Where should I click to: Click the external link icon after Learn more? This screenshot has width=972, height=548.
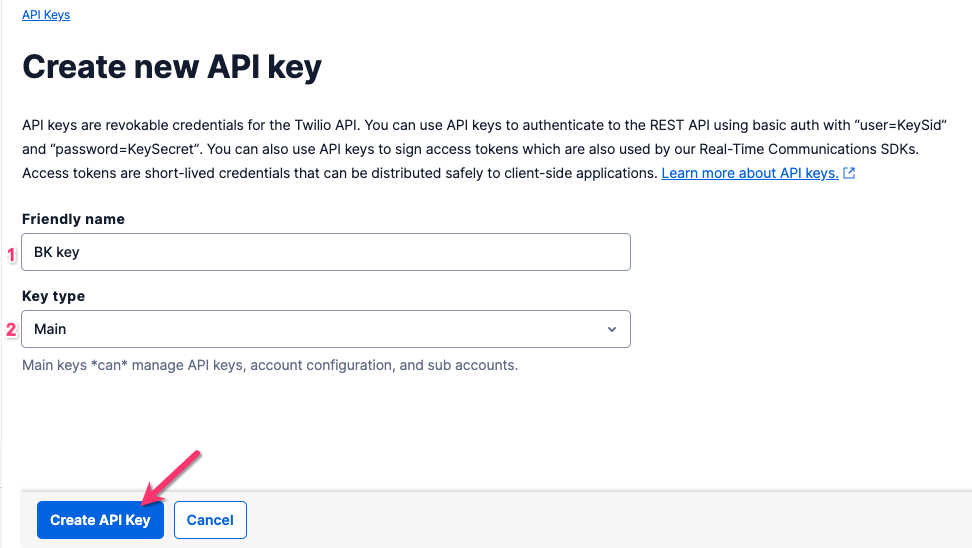click(849, 174)
